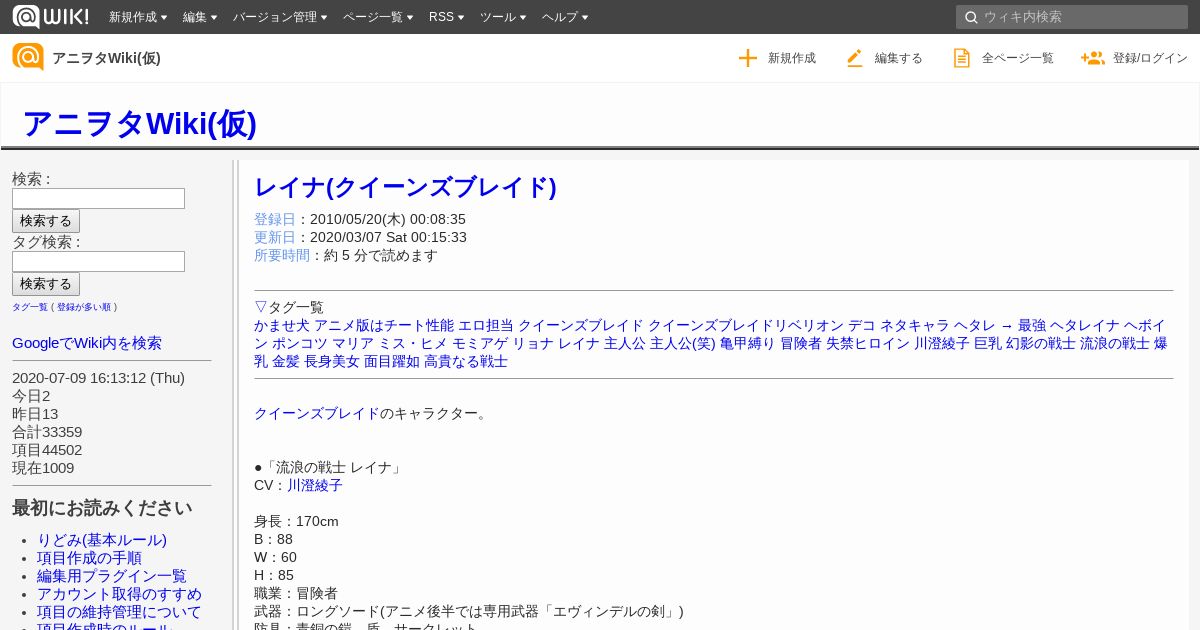This screenshot has height=630, width=1200.
Task: Expand the ページ一覧 menu
Action: tap(378, 17)
